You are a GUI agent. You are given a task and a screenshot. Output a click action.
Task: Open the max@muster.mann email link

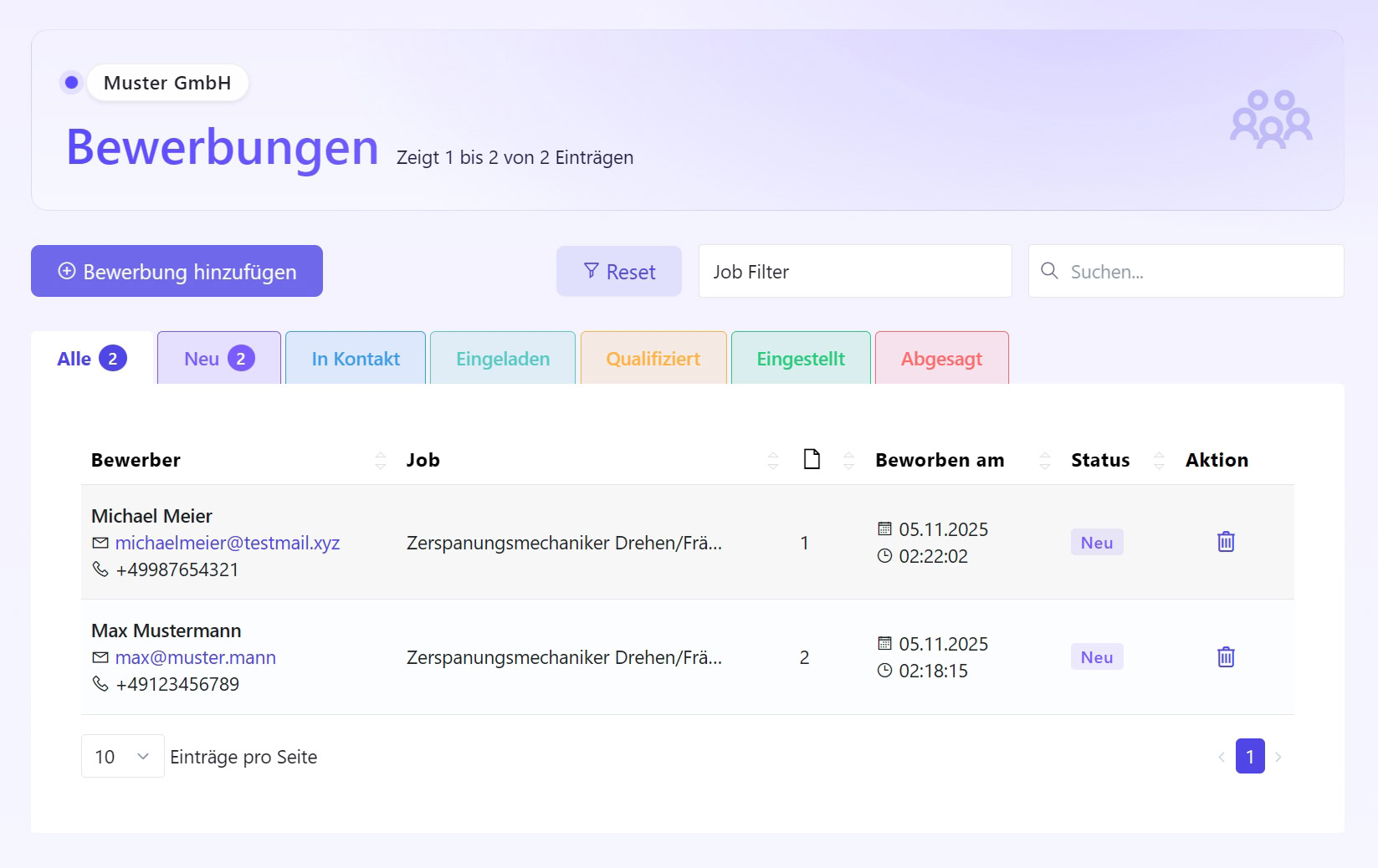196,657
